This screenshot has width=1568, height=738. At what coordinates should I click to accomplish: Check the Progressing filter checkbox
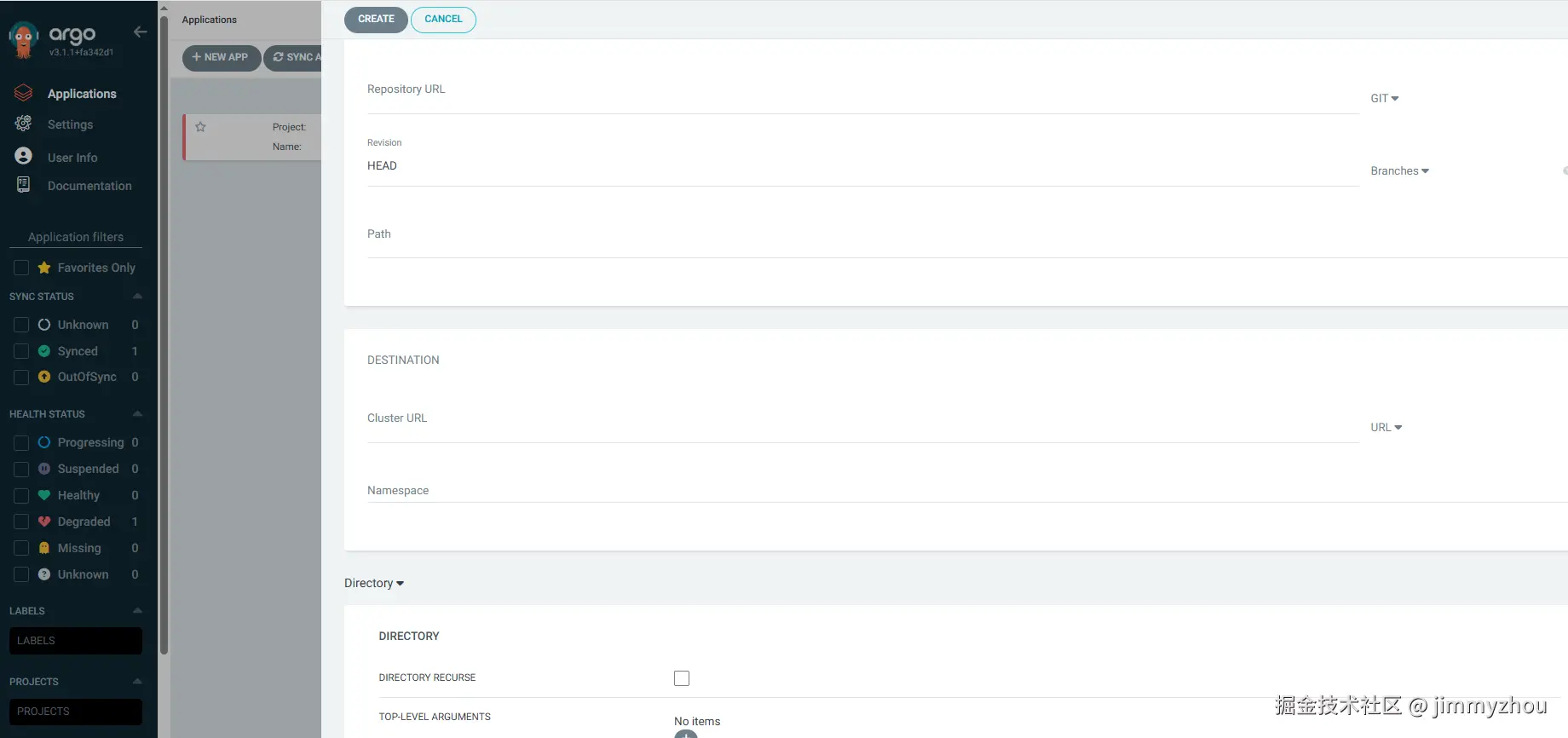tap(22, 442)
